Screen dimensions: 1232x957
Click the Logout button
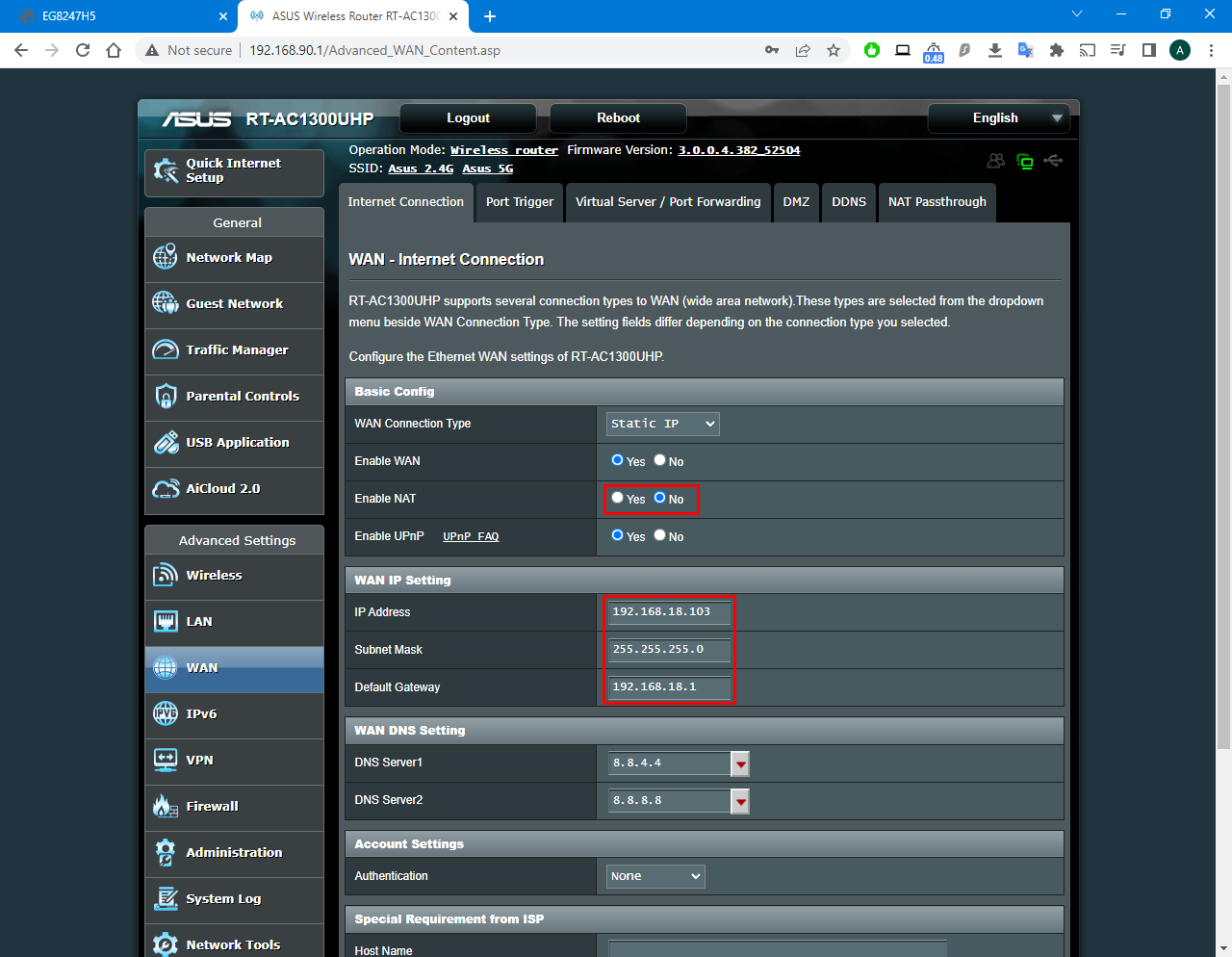(x=468, y=118)
